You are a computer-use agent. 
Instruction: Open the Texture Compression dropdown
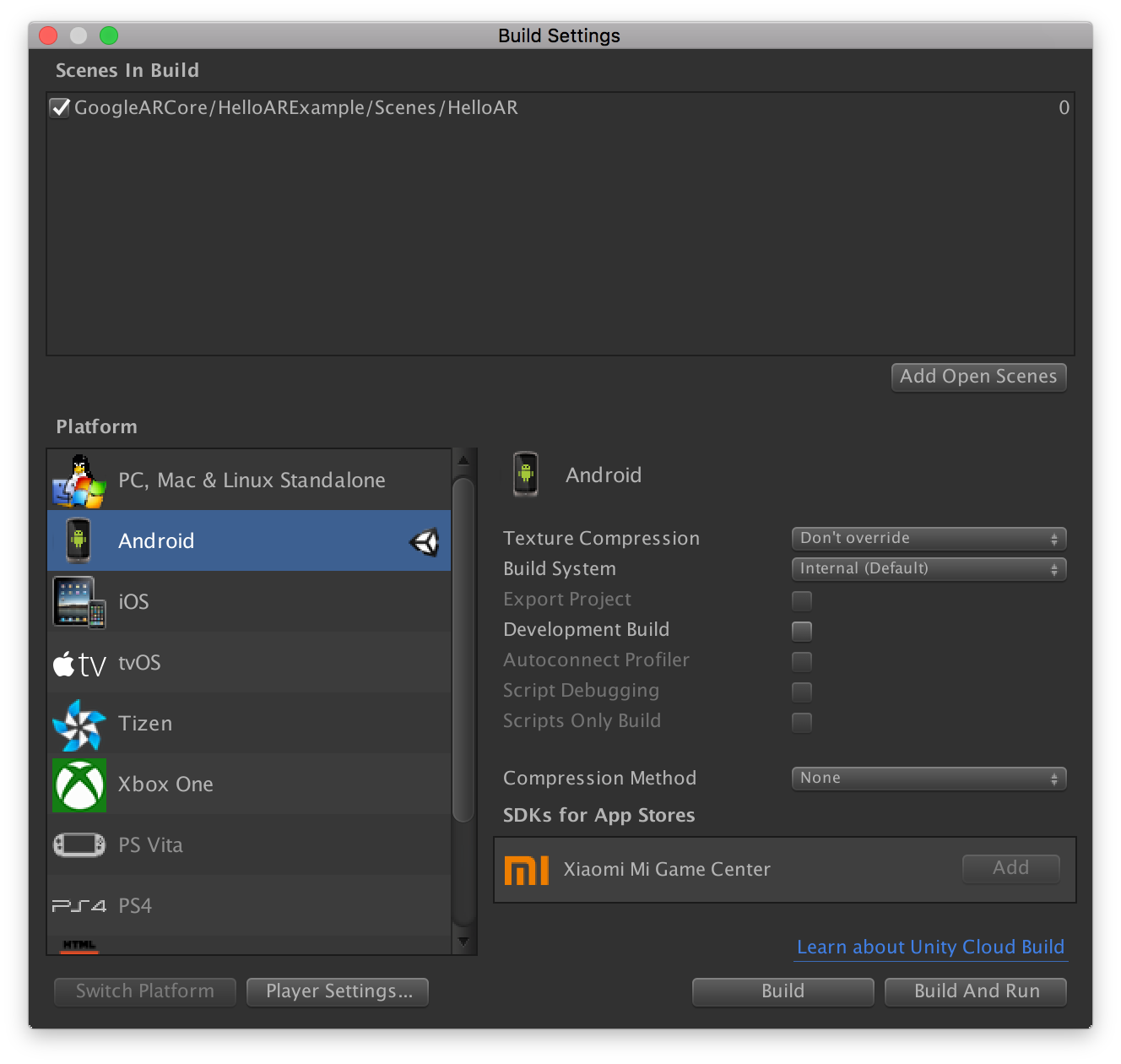[929, 539]
